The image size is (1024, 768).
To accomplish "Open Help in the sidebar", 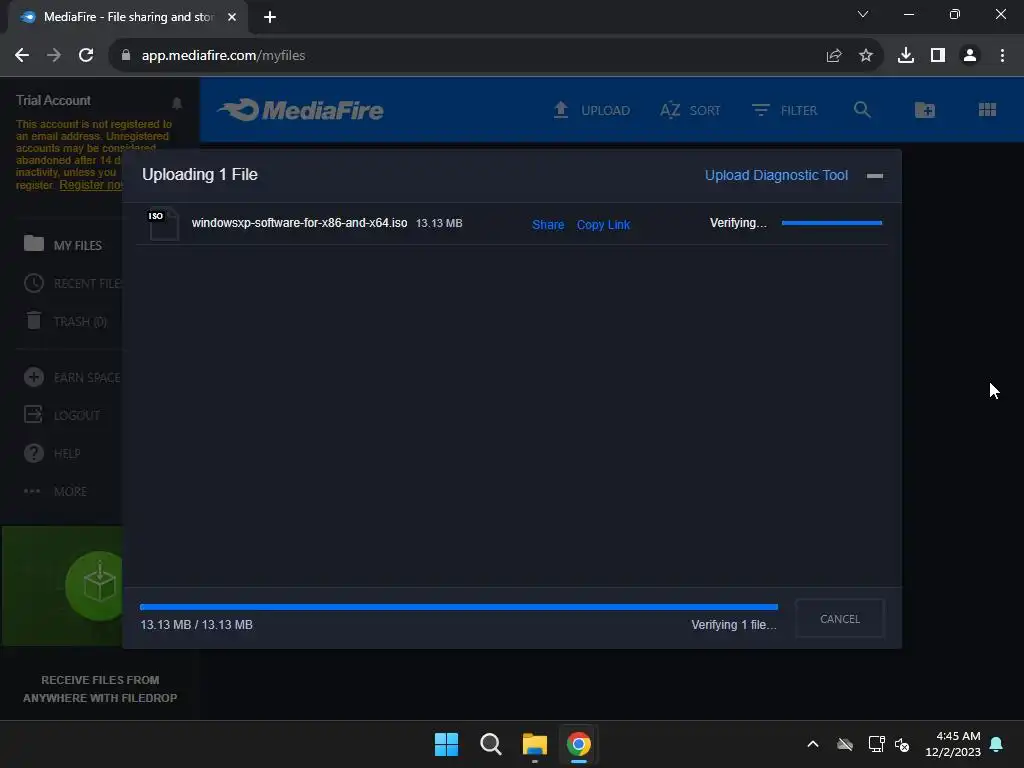I will point(52,453).
